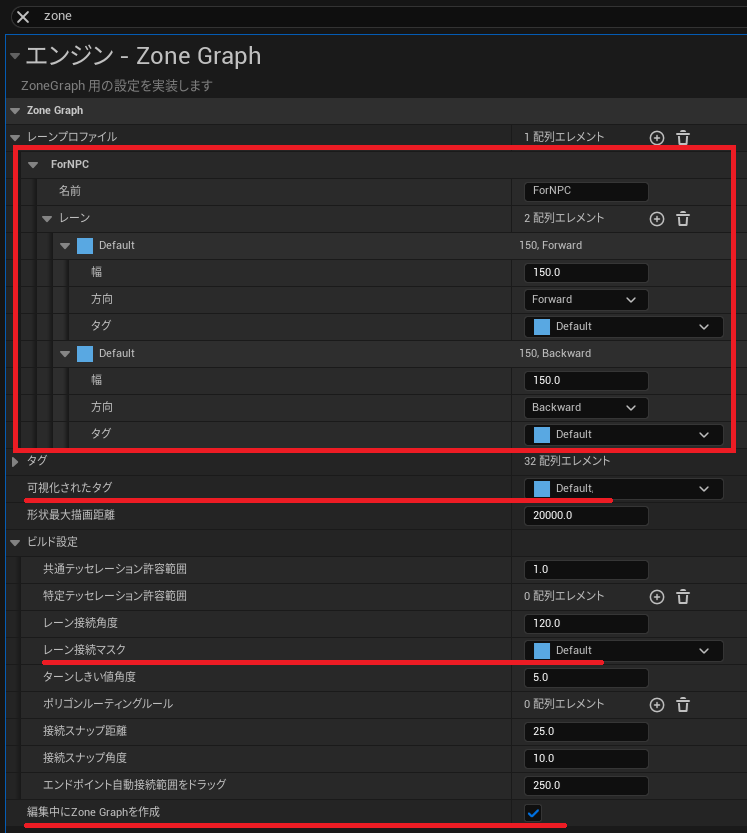The image size is (747, 833).
Task: Clear 特定テッセレーション許容範囲 array with trash icon
Action: point(683,597)
